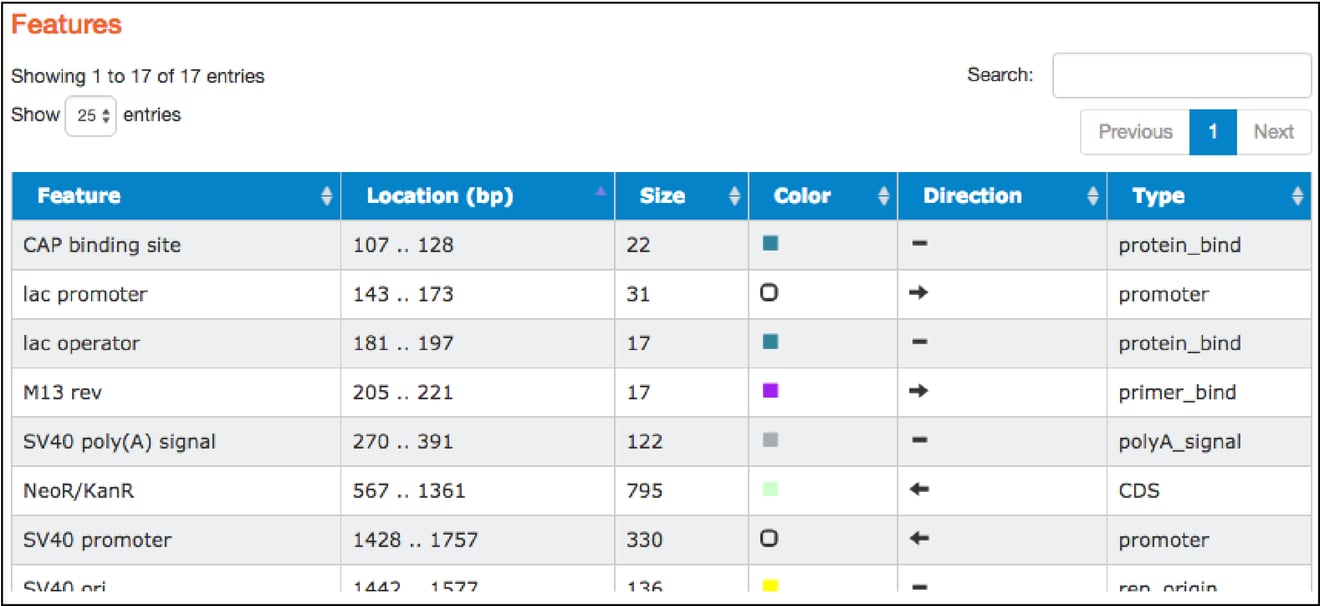Click the purple color swatch for M13 rev
This screenshot has height=606, width=1320.
click(768, 392)
